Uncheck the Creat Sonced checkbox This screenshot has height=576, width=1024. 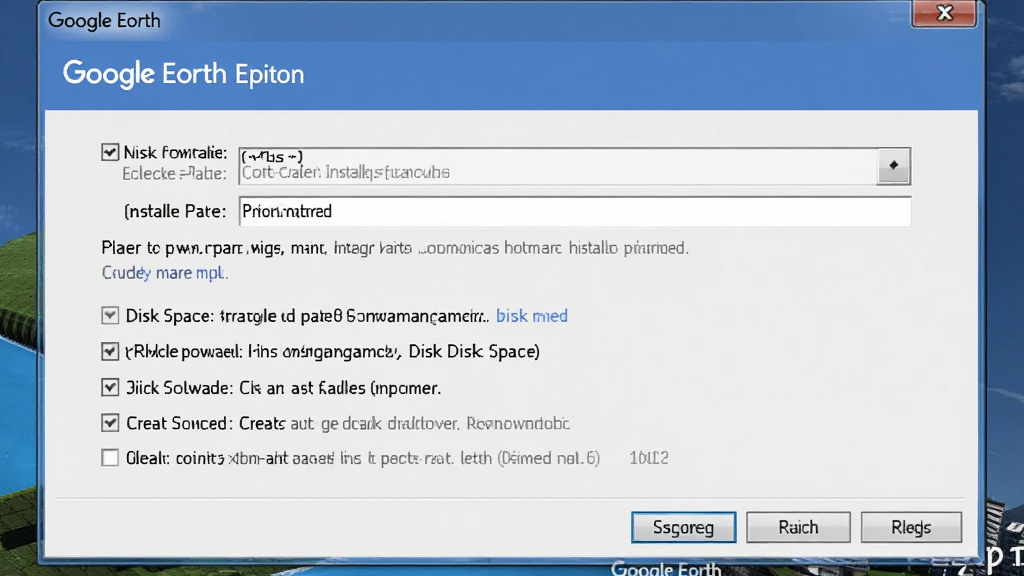110,423
